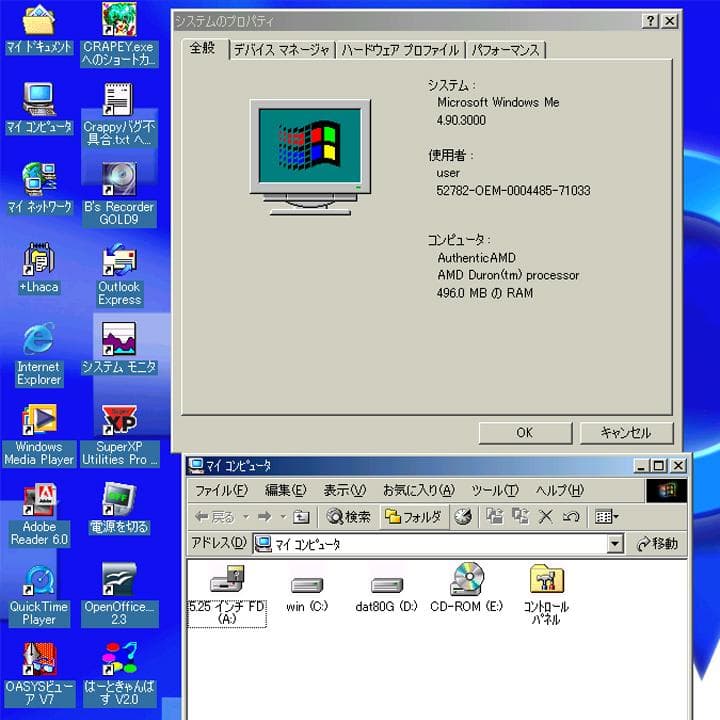
Task: Switch to the General tab
Action: [x=203, y=48]
